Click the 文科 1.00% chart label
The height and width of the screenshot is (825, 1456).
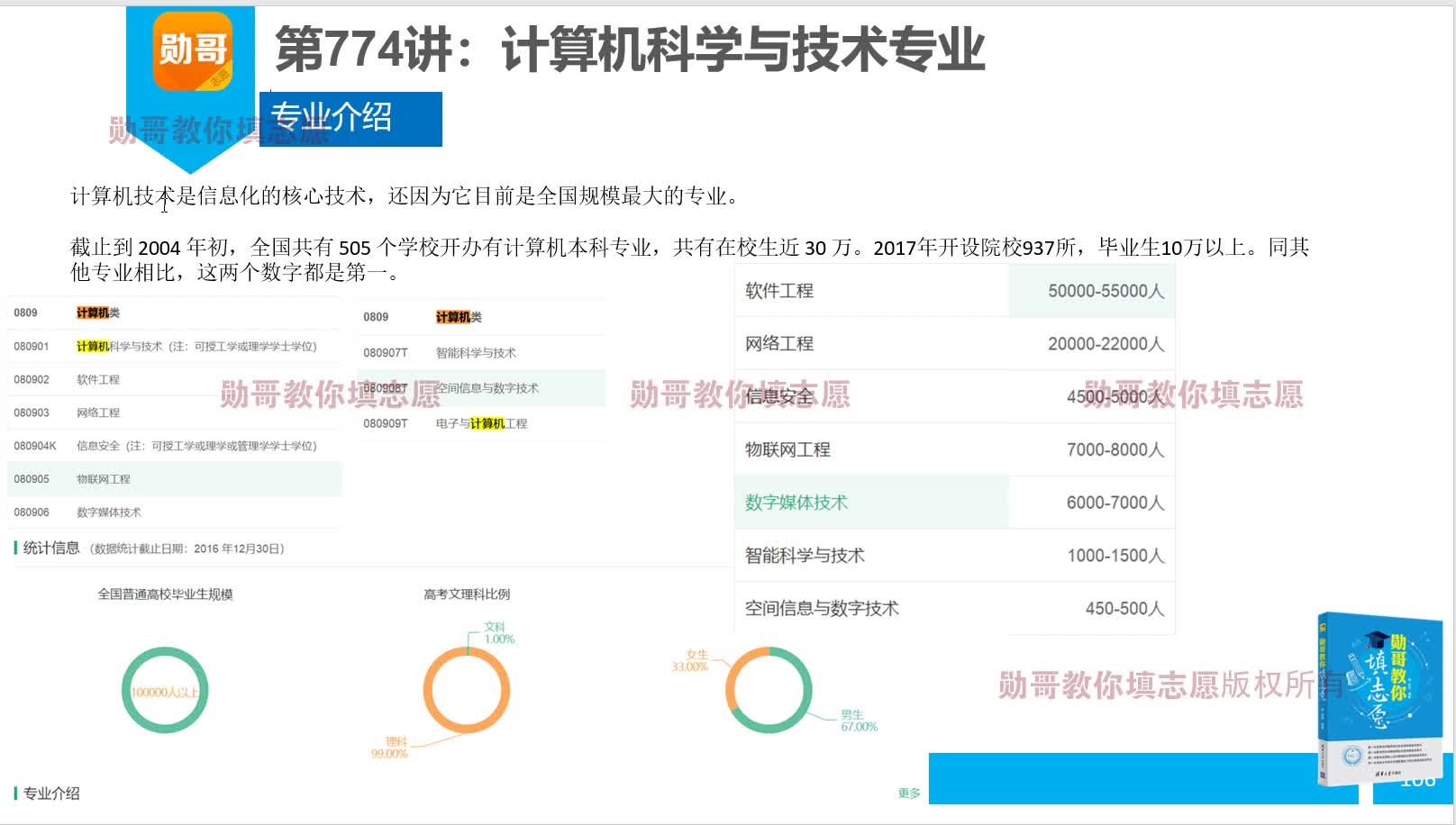(x=499, y=633)
